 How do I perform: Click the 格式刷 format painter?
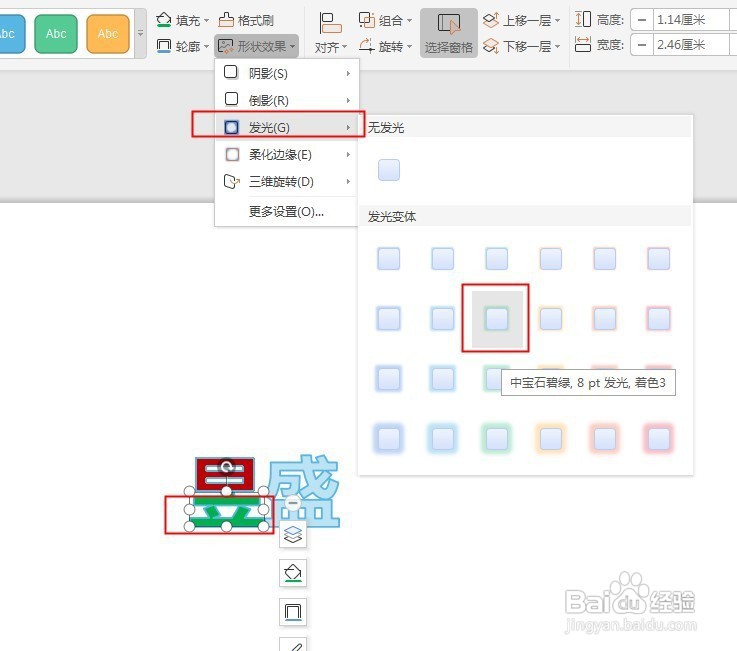246,20
